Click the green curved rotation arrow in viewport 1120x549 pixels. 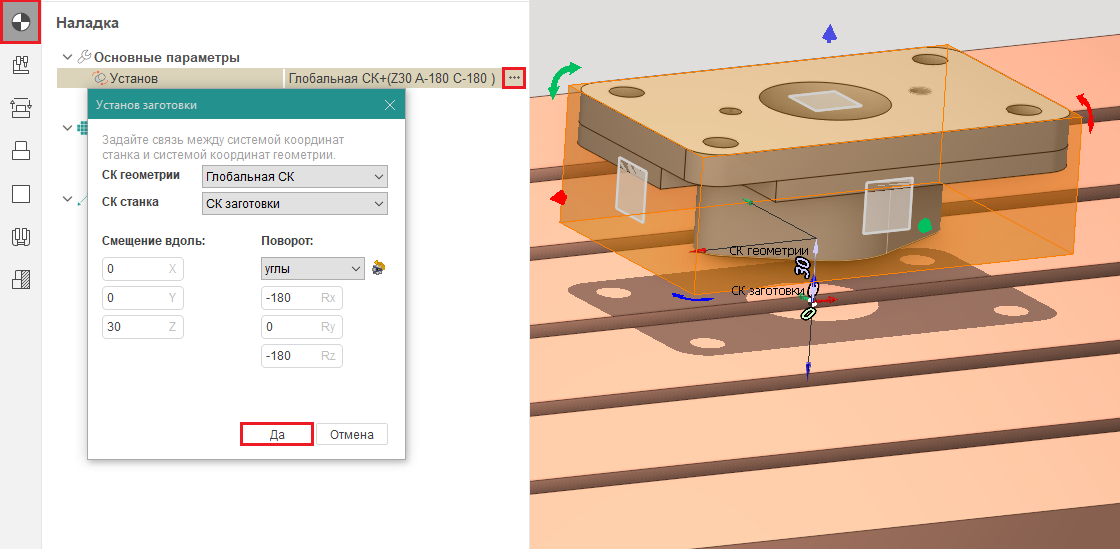pyautogui.click(x=567, y=79)
